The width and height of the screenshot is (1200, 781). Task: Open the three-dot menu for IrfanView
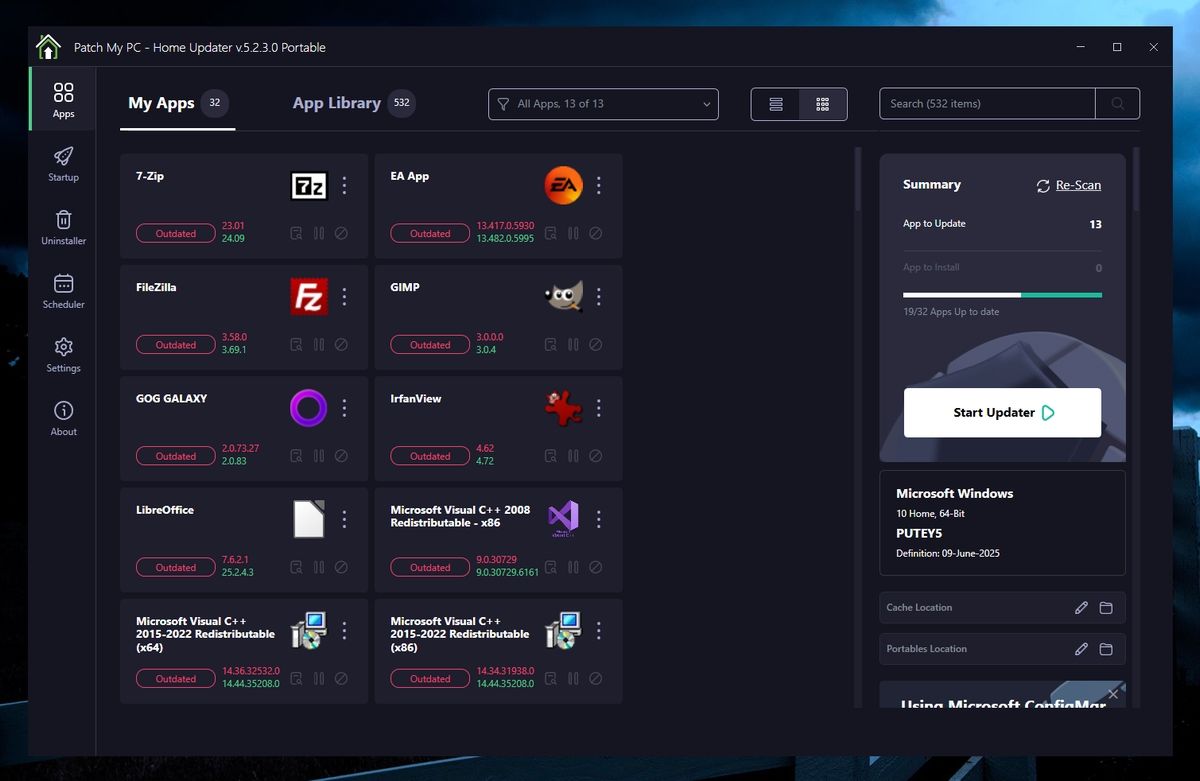[599, 408]
